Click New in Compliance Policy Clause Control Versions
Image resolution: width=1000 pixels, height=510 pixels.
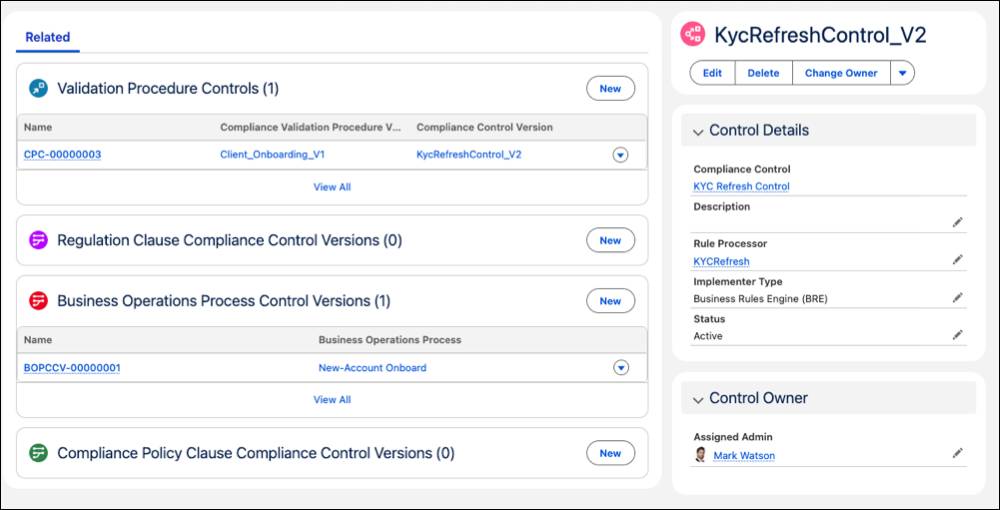(x=610, y=453)
